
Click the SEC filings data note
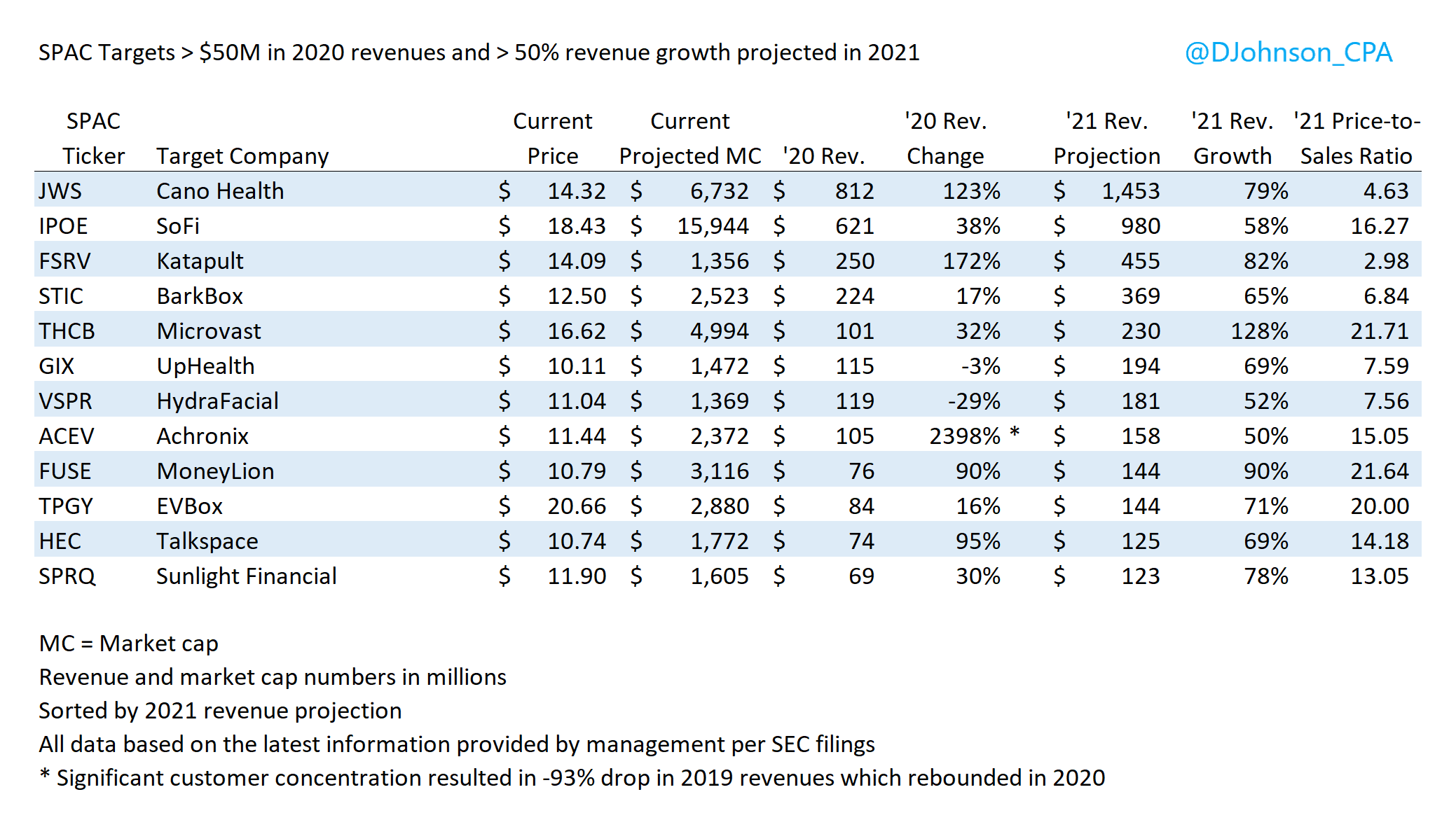click(457, 744)
